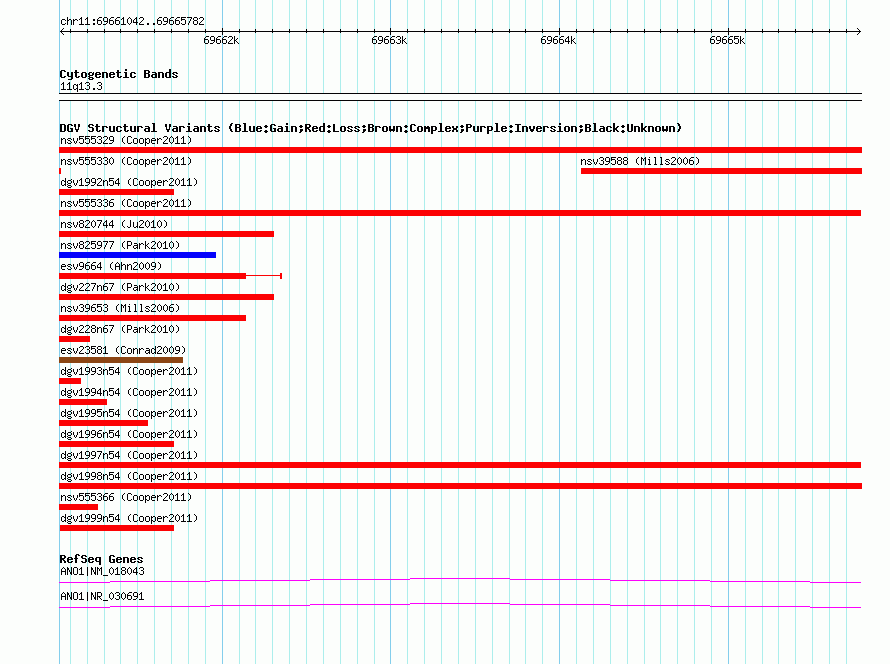890x664 pixels.
Task: Click the dgv227n67 (Park2010) label
Action: 120,287
